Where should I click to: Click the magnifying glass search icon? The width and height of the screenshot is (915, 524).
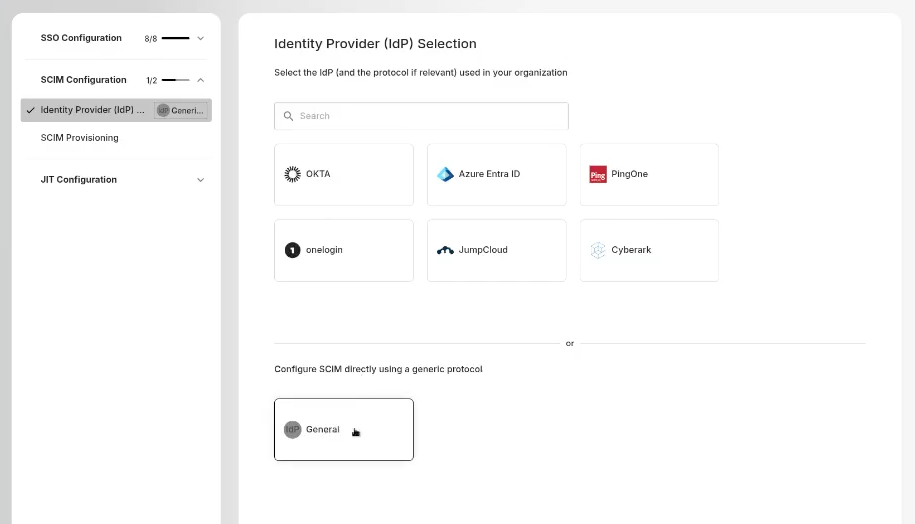(x=289, y=116)
